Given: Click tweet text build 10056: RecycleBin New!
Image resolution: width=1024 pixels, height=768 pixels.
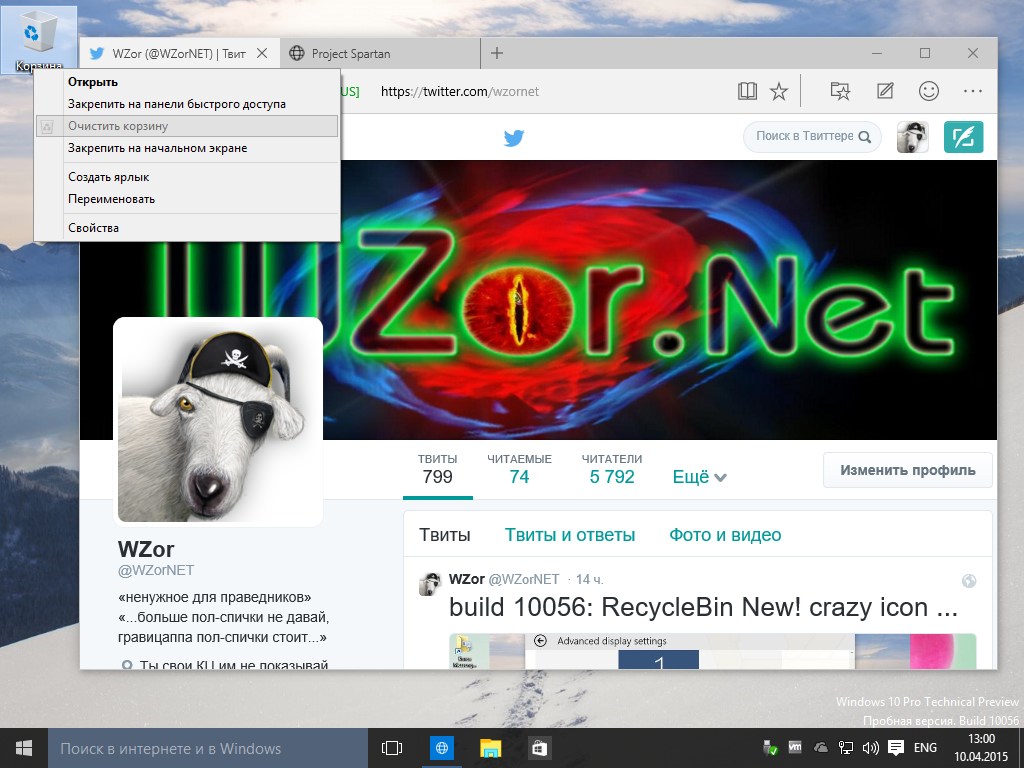Looking at the screenshot, I should (703, 607).
